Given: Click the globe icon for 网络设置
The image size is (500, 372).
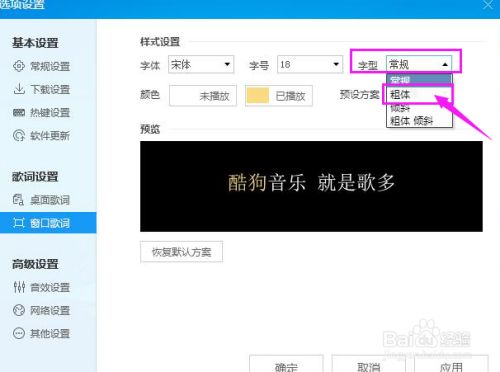Looking at the screenshot, I should [x=19, y=310].
